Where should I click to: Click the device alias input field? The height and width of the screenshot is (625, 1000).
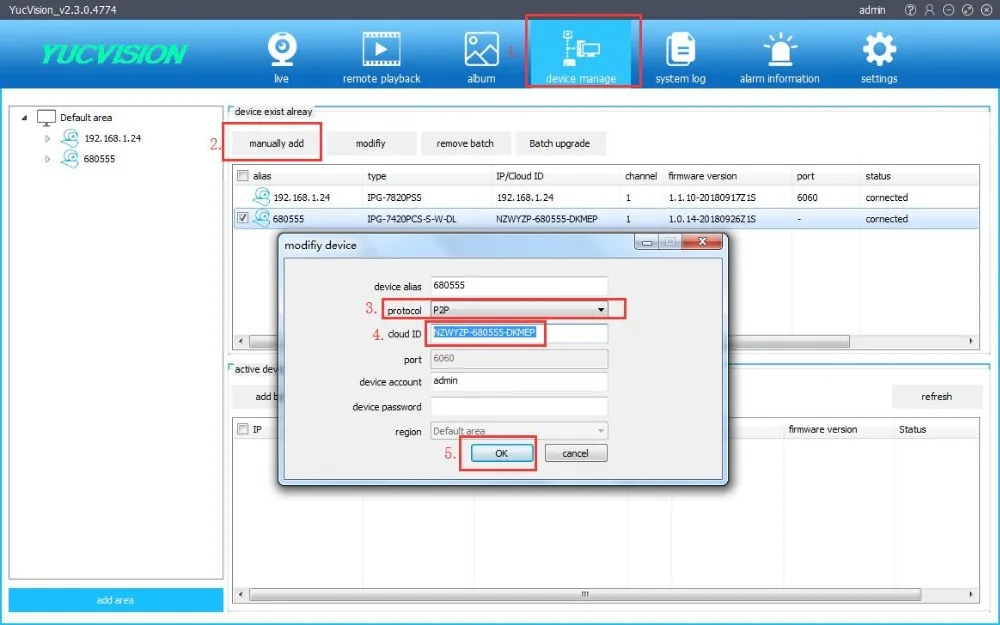(519, 286)
